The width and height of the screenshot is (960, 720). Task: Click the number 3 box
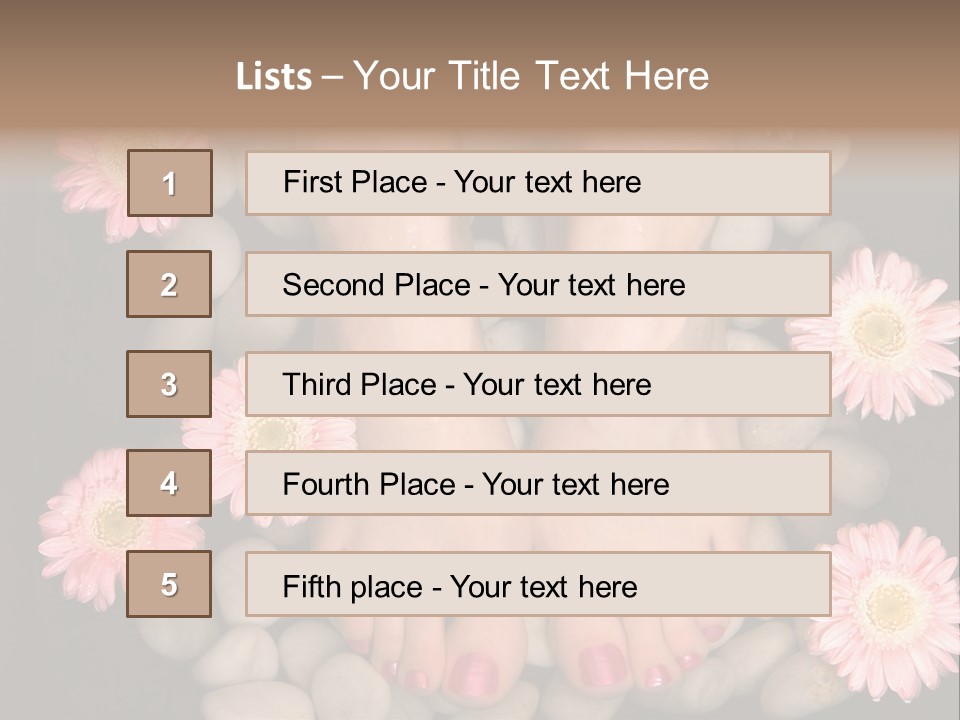pos(169,384)
